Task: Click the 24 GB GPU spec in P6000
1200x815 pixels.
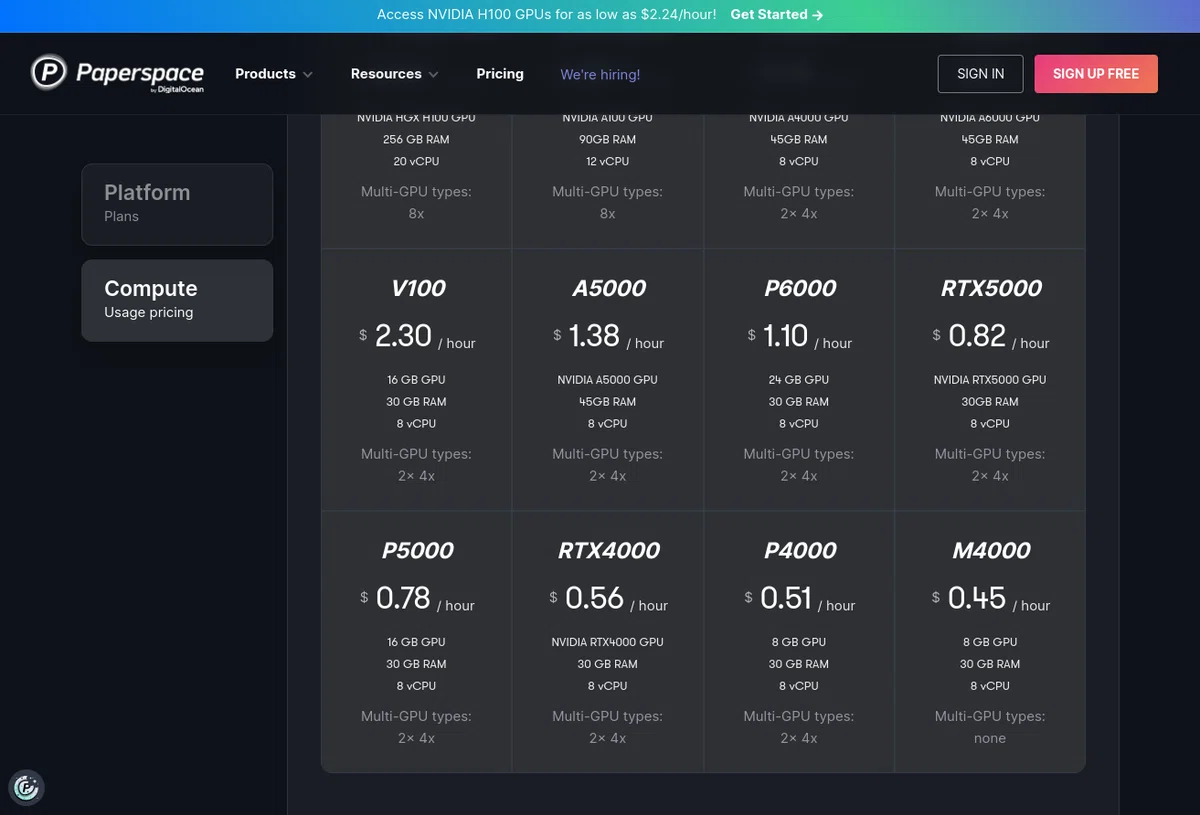Action: (x=799, y=380)
